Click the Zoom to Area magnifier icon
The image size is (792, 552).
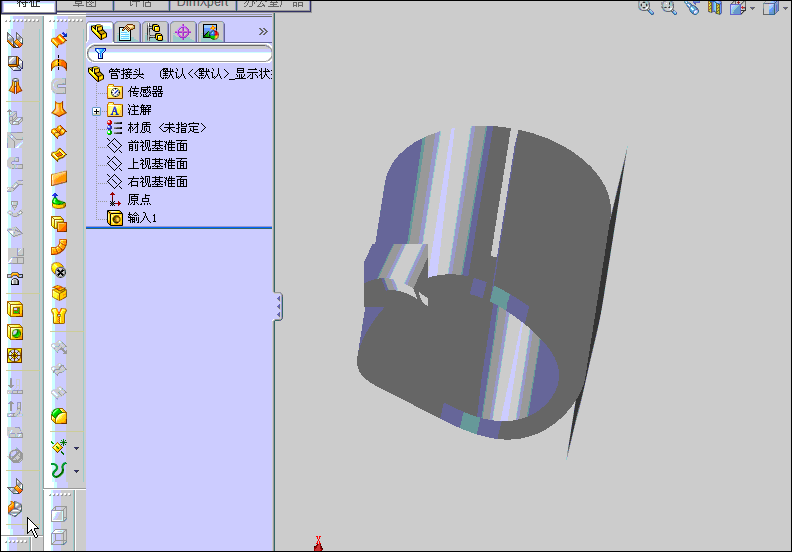669,7
